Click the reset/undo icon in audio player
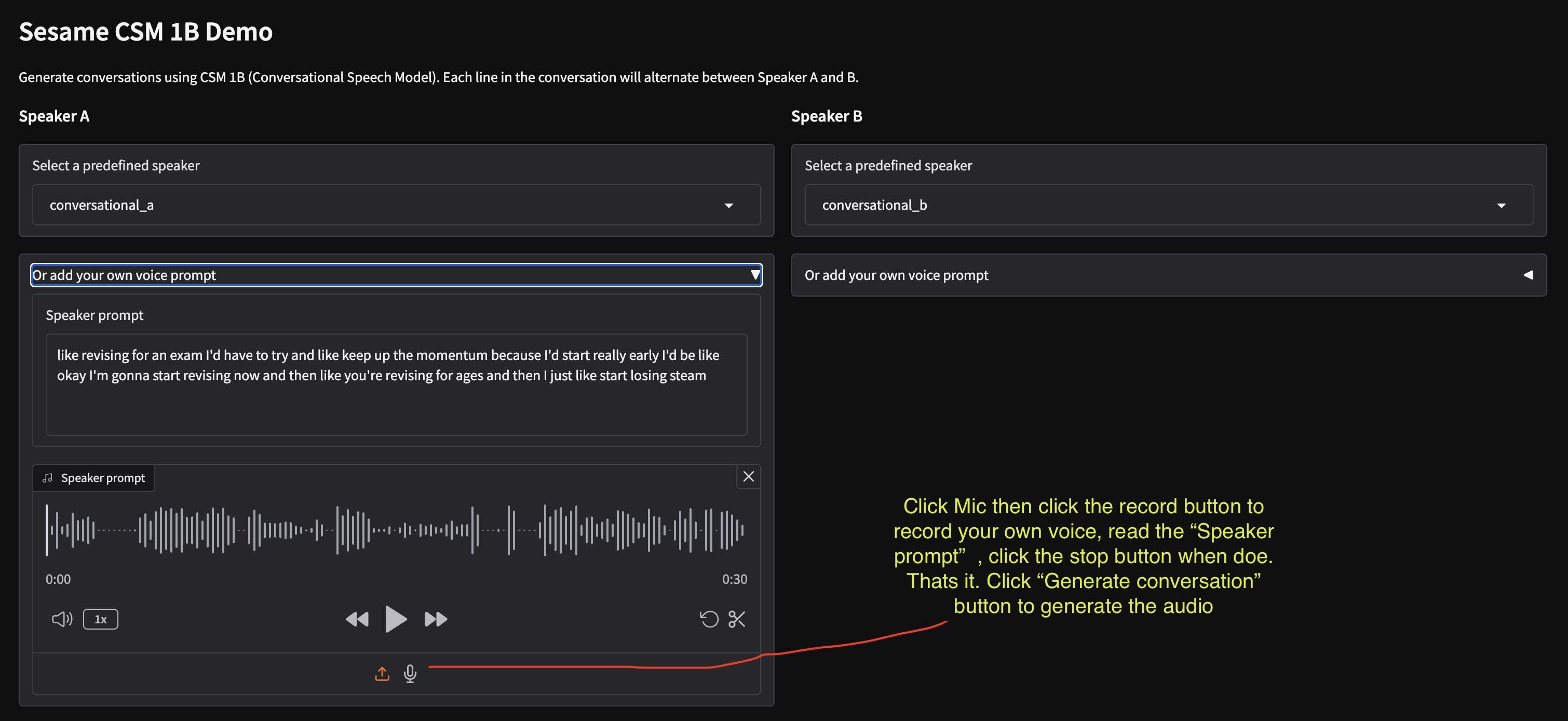The image size is (1568, 721). pyautogui.click(x=709, y=619)
